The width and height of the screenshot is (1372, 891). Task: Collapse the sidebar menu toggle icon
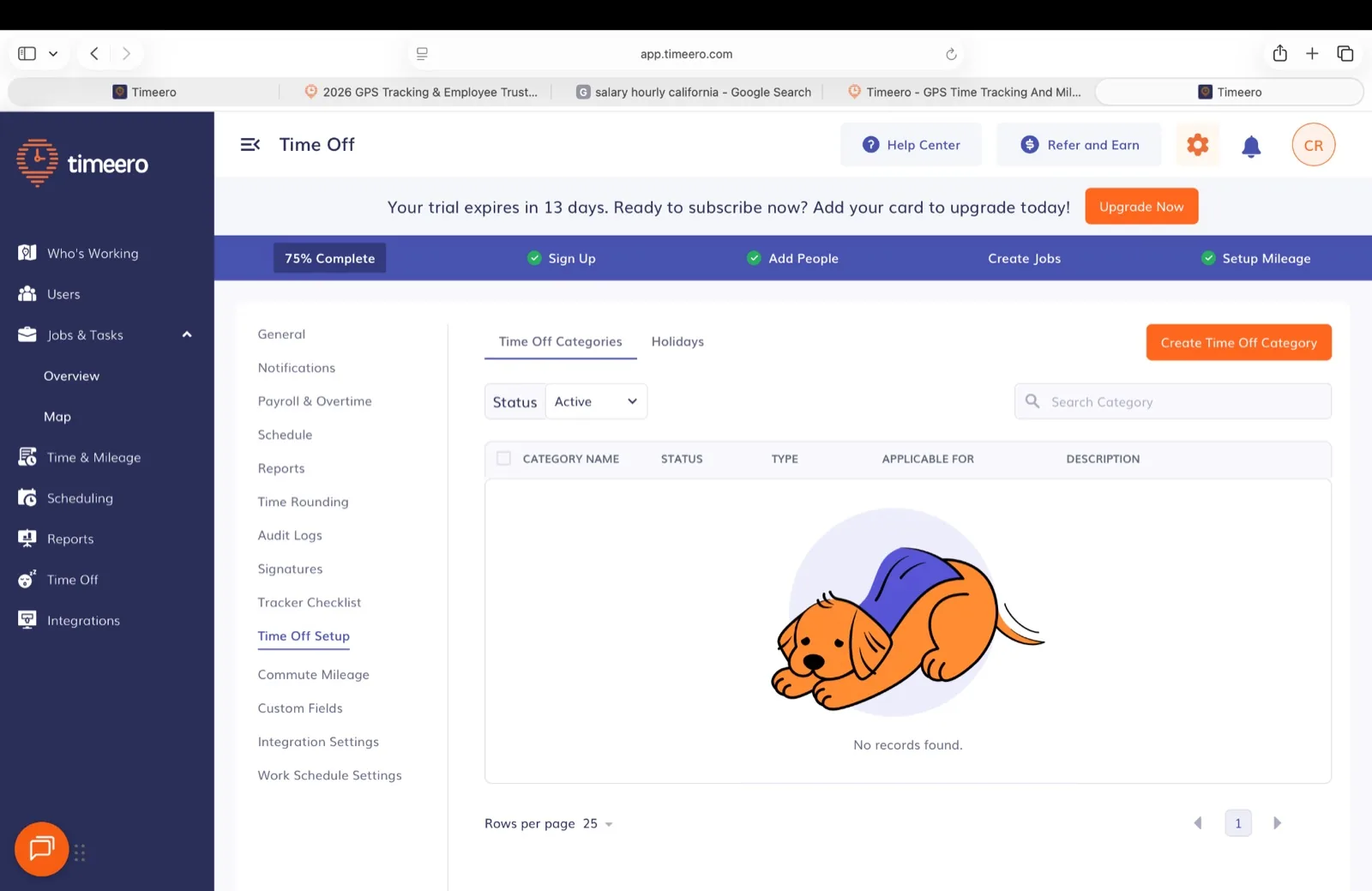tap(250, 145)
